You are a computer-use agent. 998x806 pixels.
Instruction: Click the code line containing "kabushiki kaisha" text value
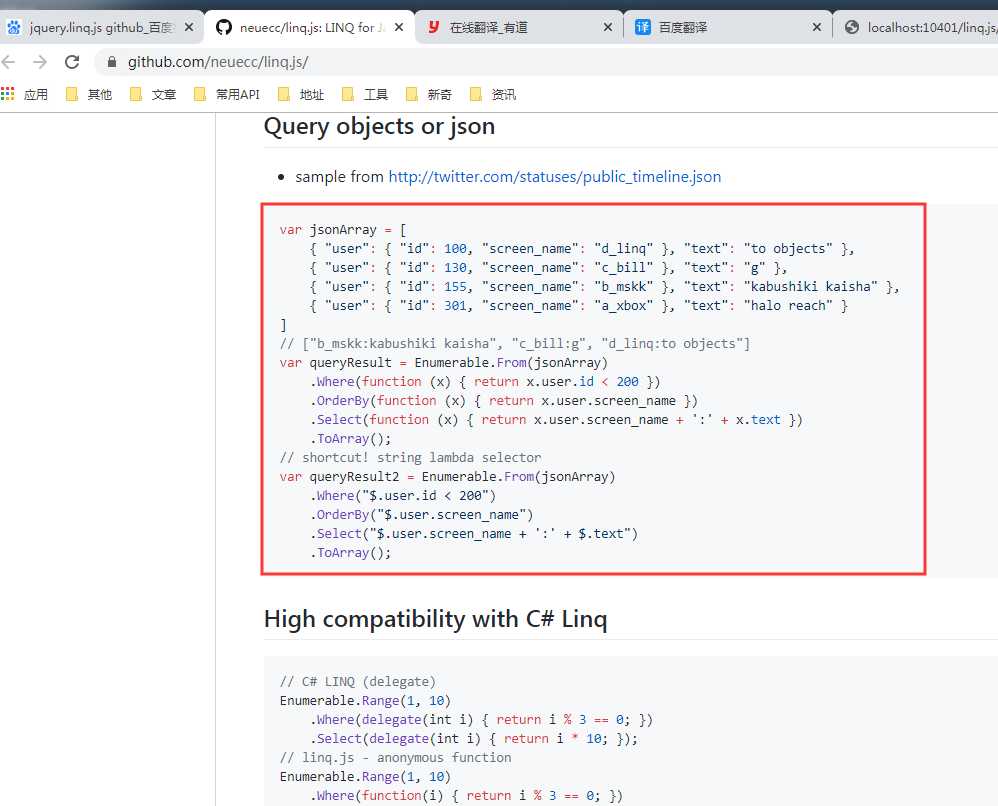point(605,287)
